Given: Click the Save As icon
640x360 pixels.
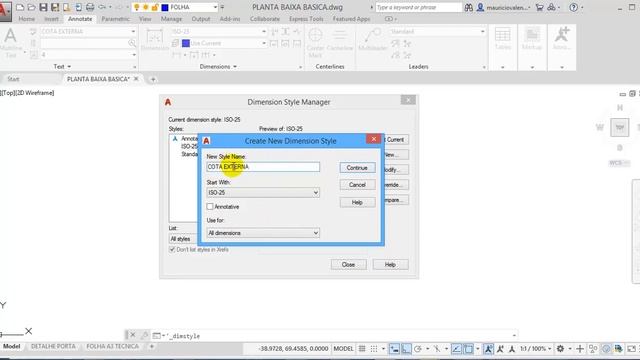Looking at the screenshot, I should pos(55,7).
